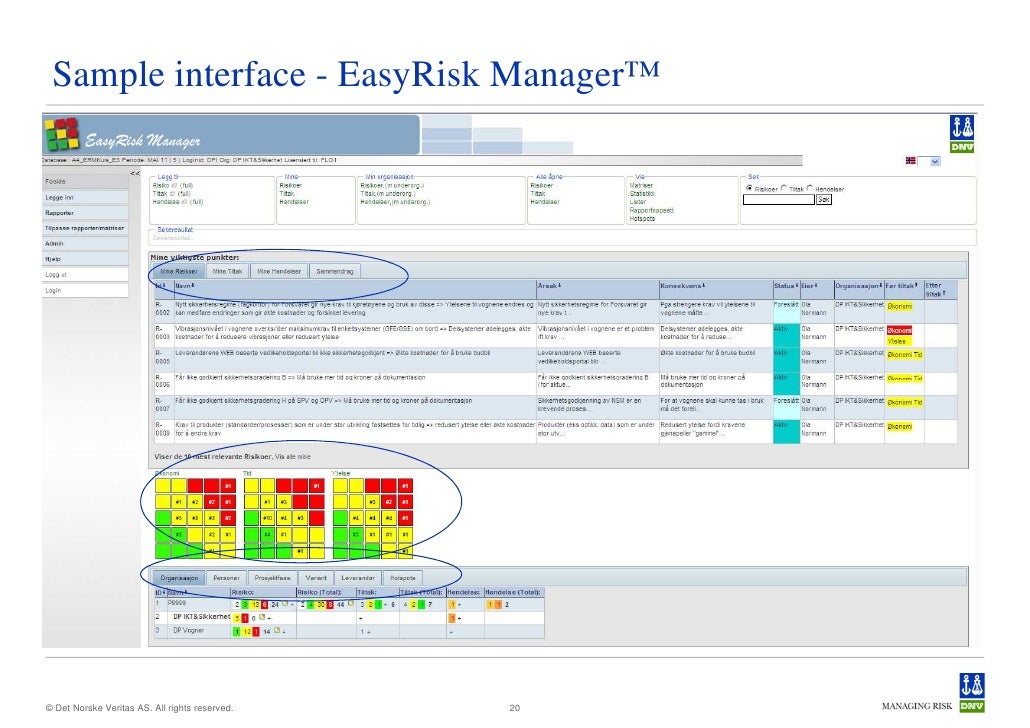
Task: Click Tiltak link under Legg til
Action: [x=160, y=194]
